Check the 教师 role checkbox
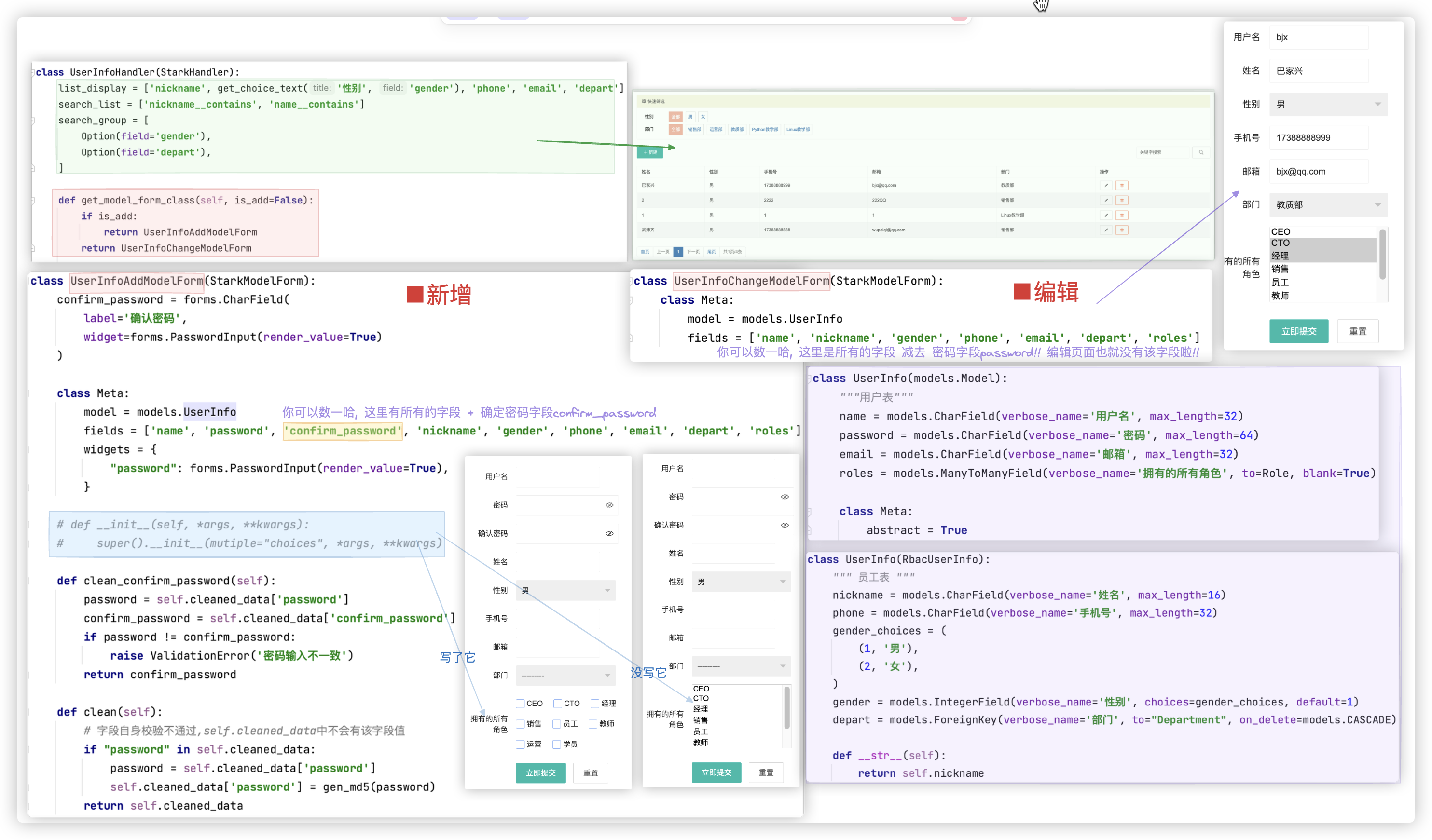The height and width of the screenshot is (840, 1432). click(592, 724)
